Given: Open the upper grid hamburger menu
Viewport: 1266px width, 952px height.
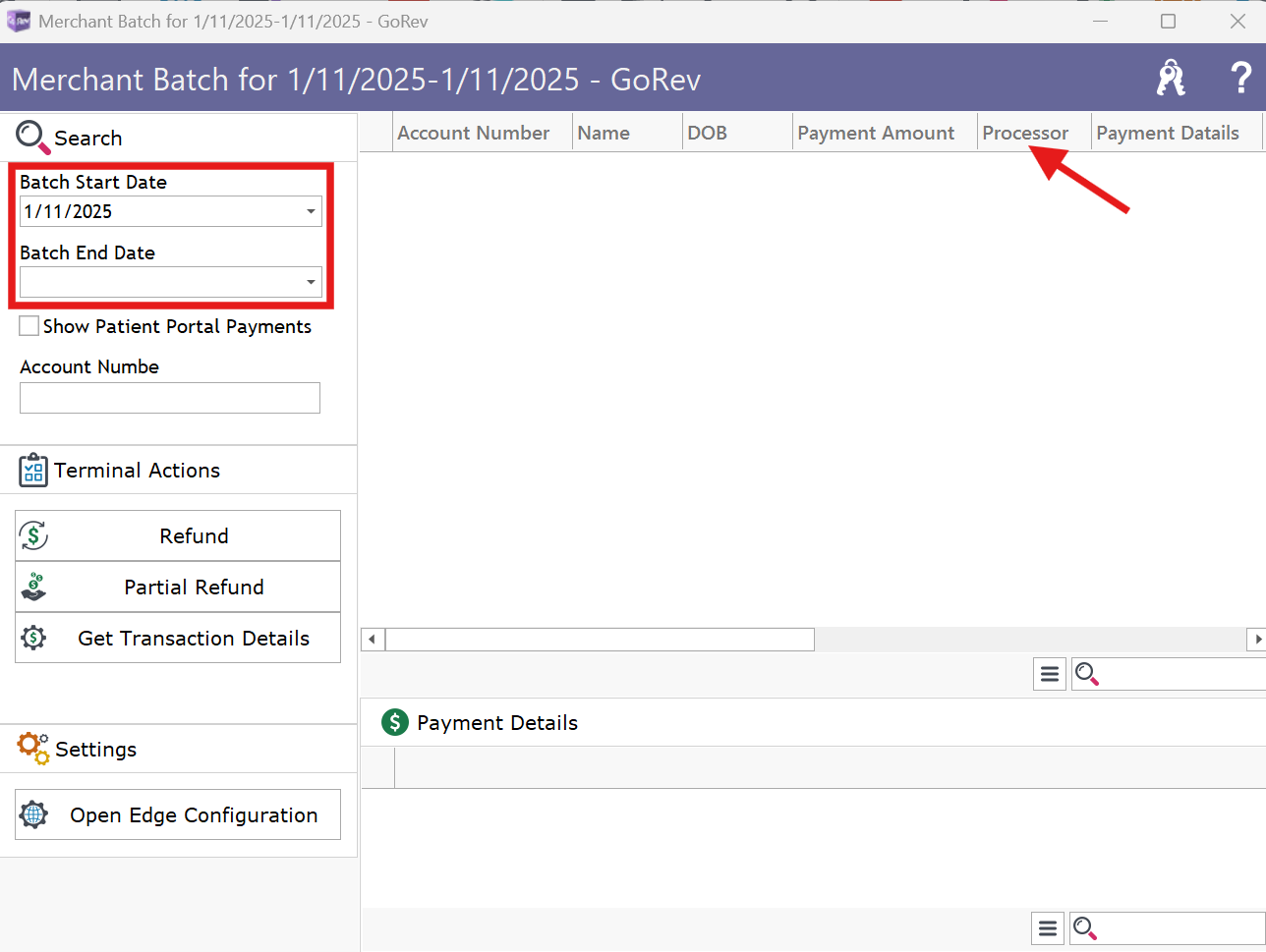Looking at the screenshot, I should [1050, 674].
